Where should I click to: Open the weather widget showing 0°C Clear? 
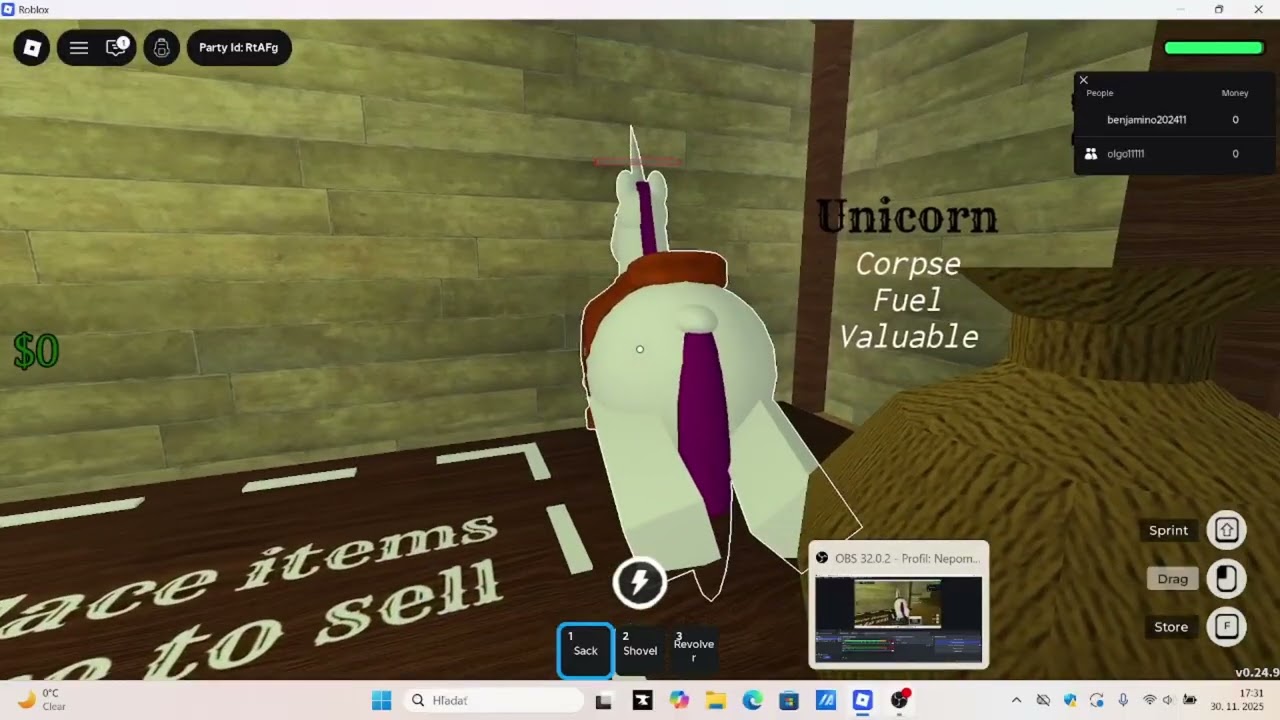click(42, 700)
